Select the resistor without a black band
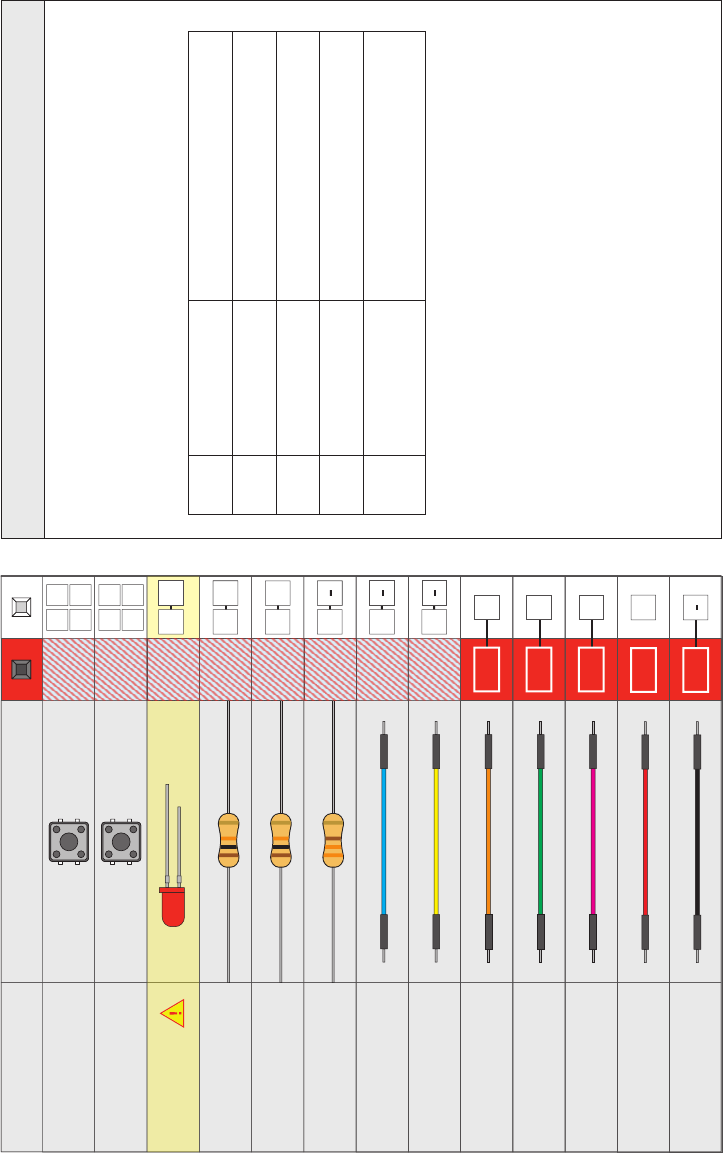This screenshot has height=1154, width=723. 333,840
